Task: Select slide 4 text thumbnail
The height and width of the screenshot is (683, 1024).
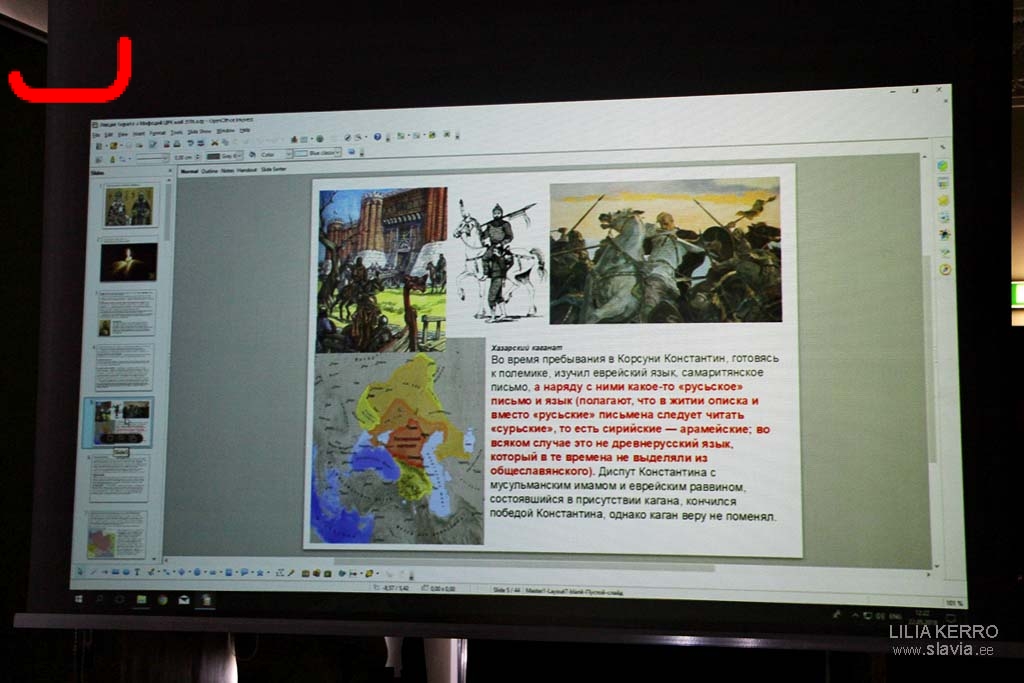Action: coord(123,367)
